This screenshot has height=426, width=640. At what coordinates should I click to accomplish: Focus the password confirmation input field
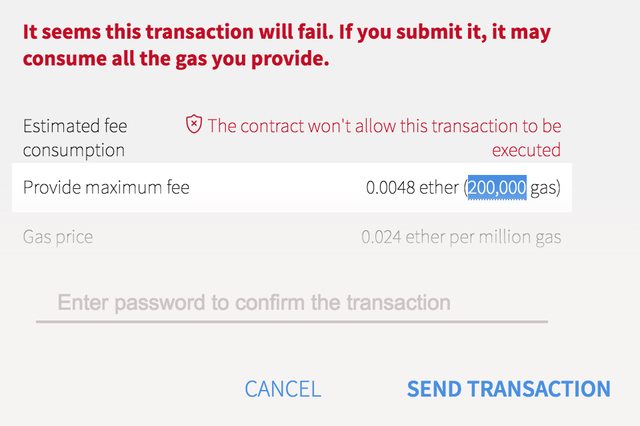point(292,303)
